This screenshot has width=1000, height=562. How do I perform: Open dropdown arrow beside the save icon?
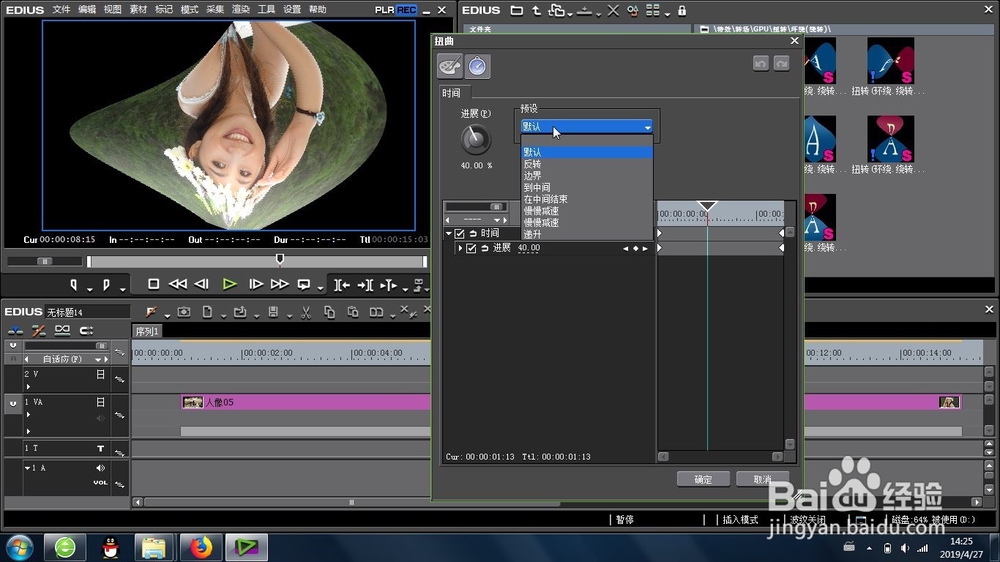(289, 316)
